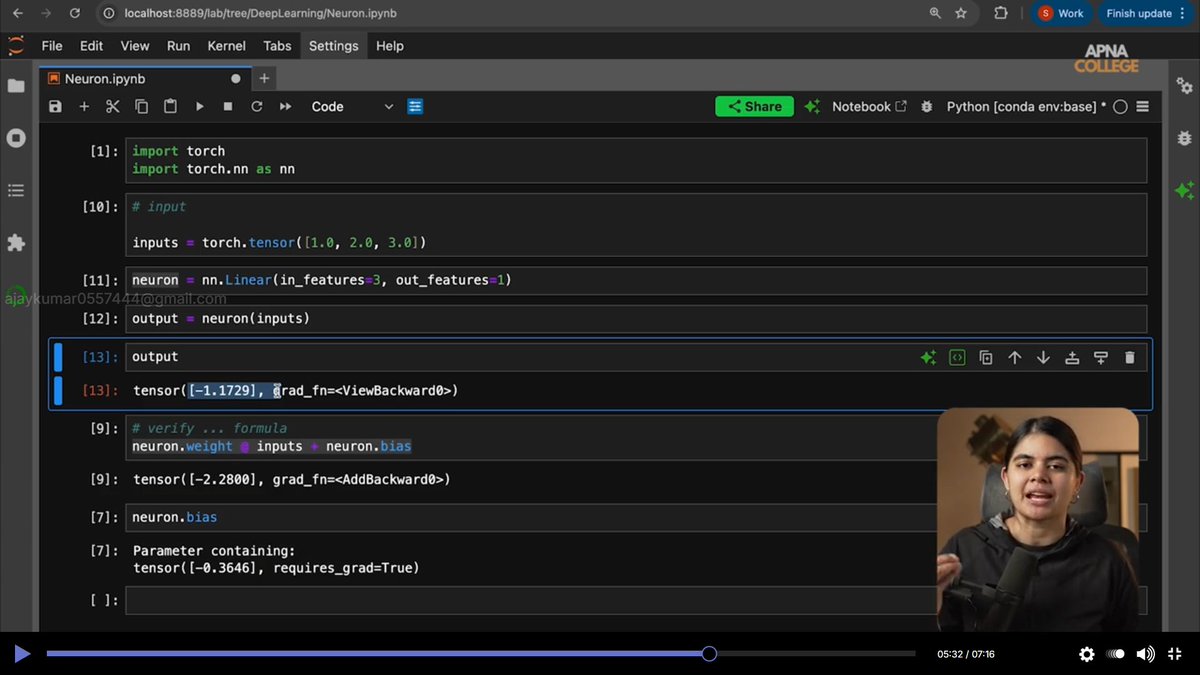Image resolution: width=1200 pixels, height=675 pixels.
Task: Click the blue sliders icon beside the Code dropdown
Action: pyautogui.click(x=415, y=107)
